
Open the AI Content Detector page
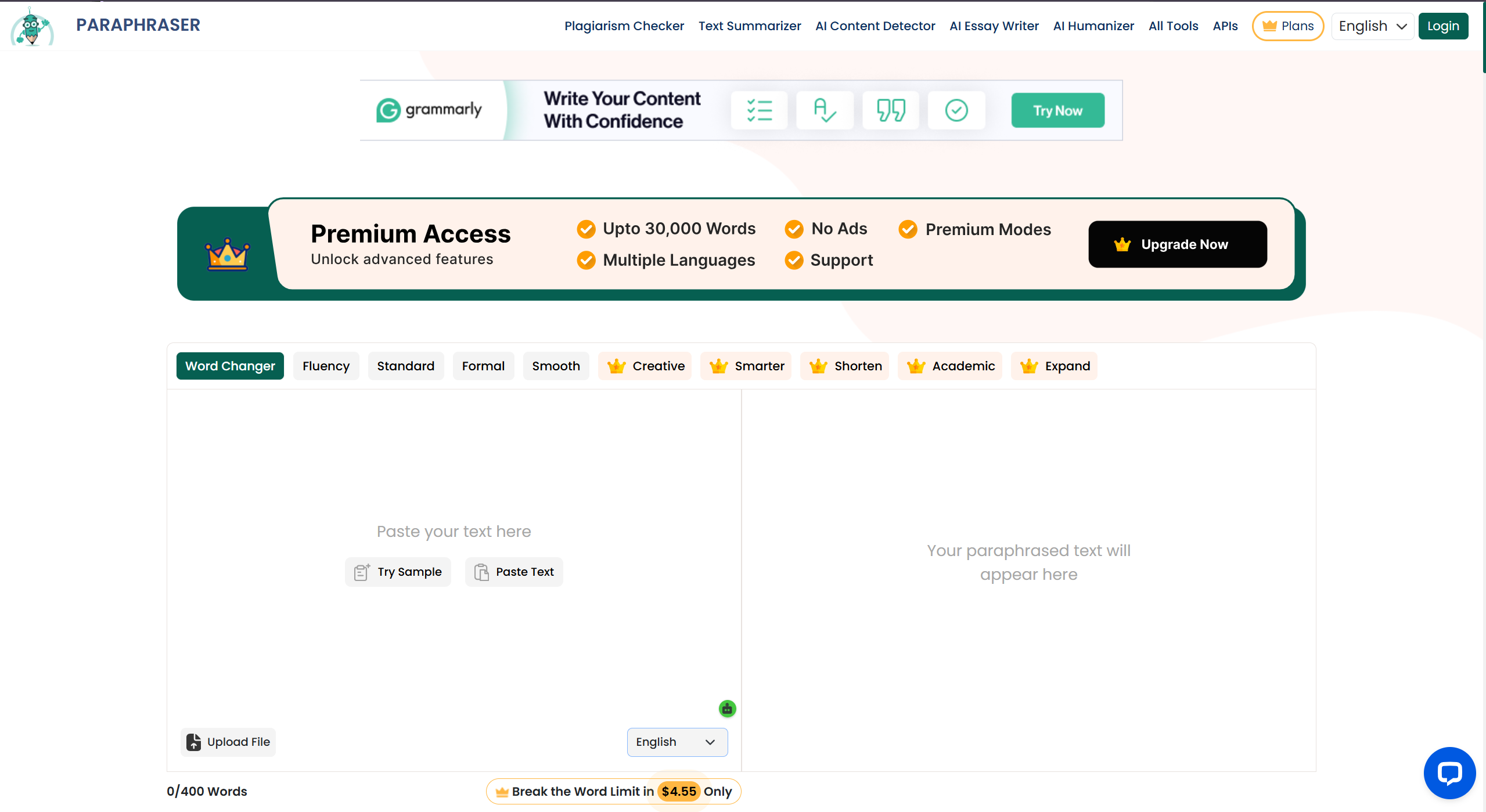[x=875, y=26]
